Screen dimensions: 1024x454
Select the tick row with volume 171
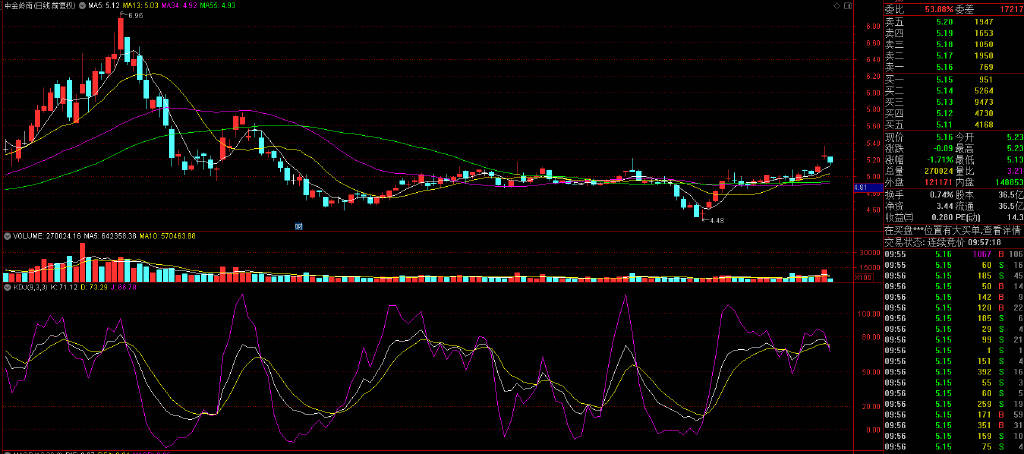953,414
